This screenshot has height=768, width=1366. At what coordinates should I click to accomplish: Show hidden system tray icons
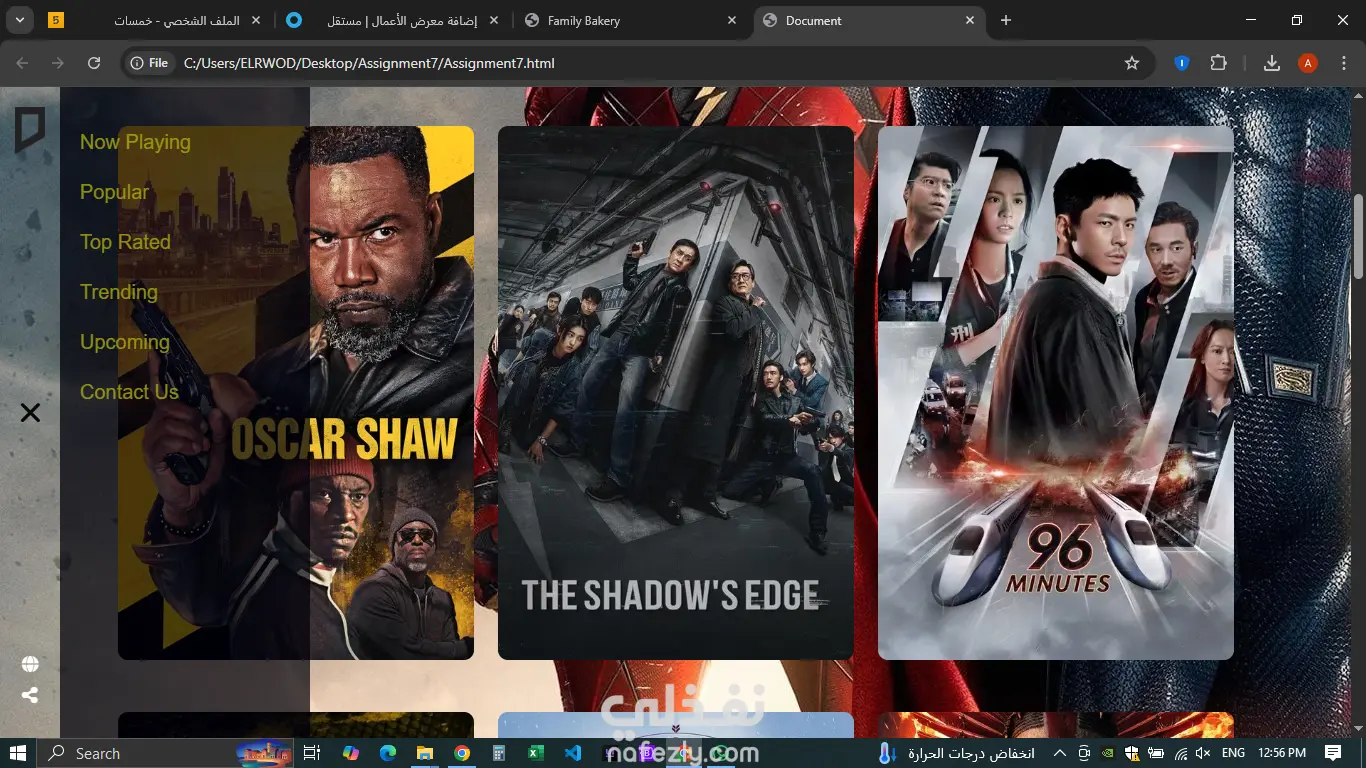pos(1059,753)
